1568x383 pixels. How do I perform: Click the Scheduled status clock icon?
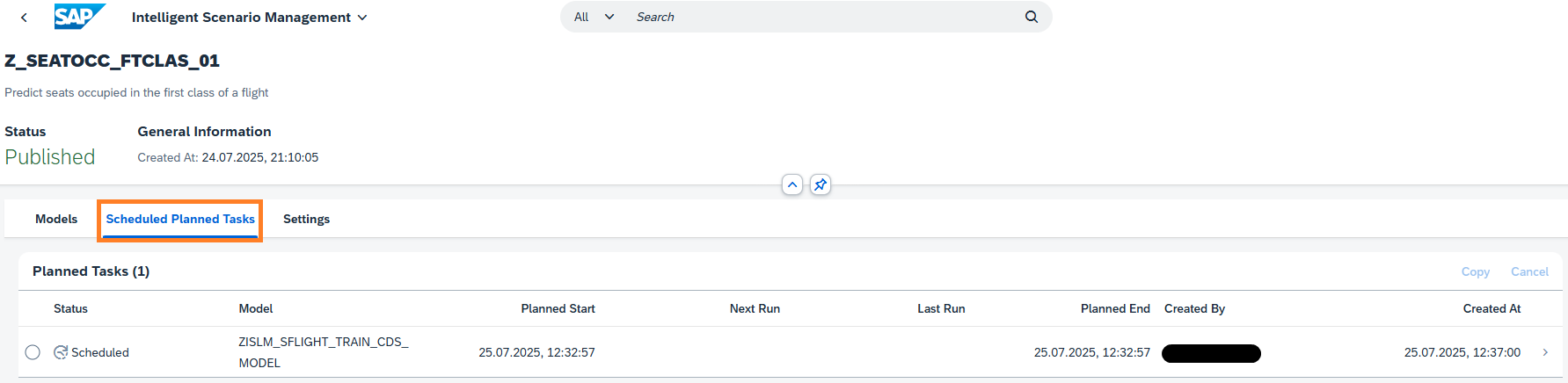coord(61,352)
